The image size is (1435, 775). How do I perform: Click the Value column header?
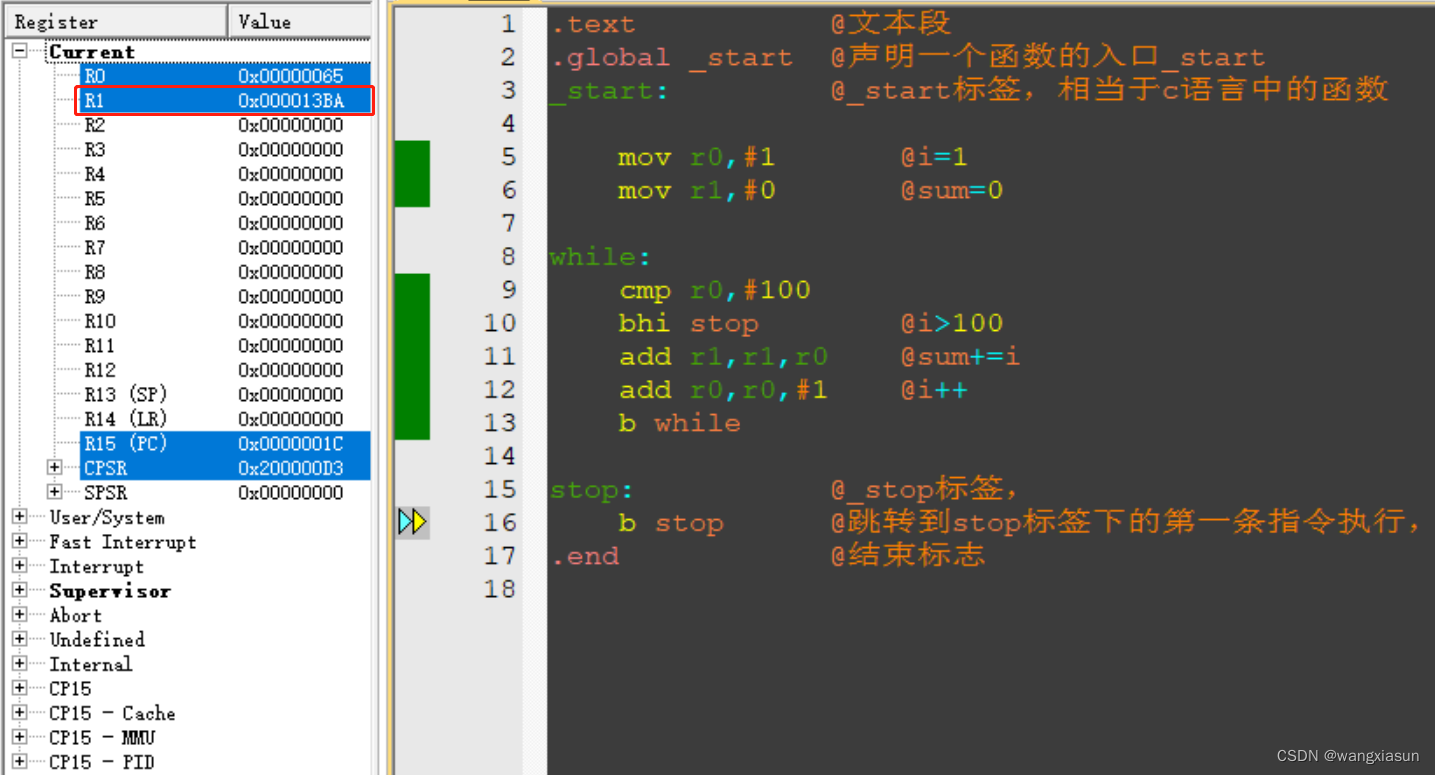pyautogui.click(x=299, y=20)
